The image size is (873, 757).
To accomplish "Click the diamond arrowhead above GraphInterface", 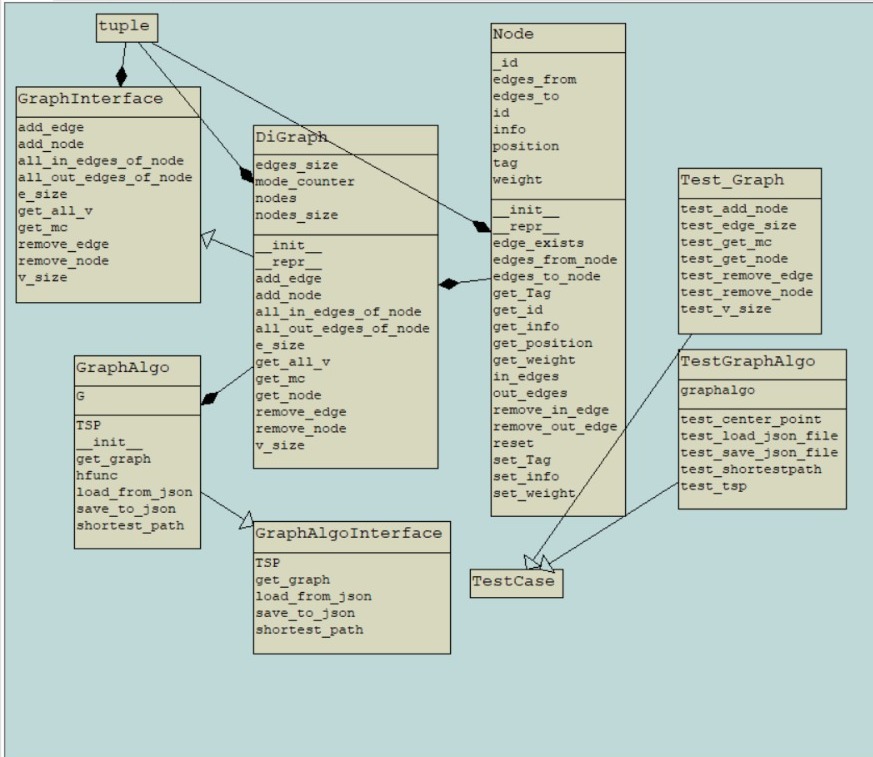I will pyautogui.click(x=123, y=74).
